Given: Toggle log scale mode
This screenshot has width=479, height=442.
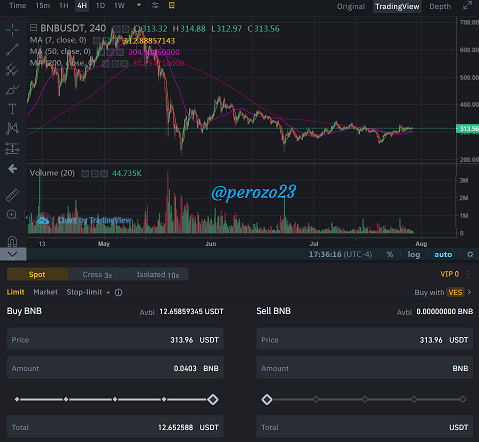Looking at the screenshot, I should (x=414, y=254).
